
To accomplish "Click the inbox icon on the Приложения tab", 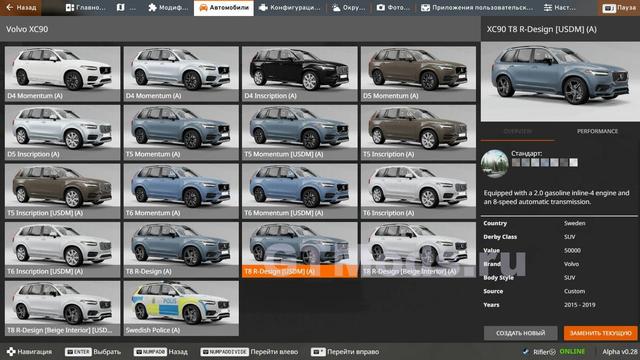I will point(425,8).
